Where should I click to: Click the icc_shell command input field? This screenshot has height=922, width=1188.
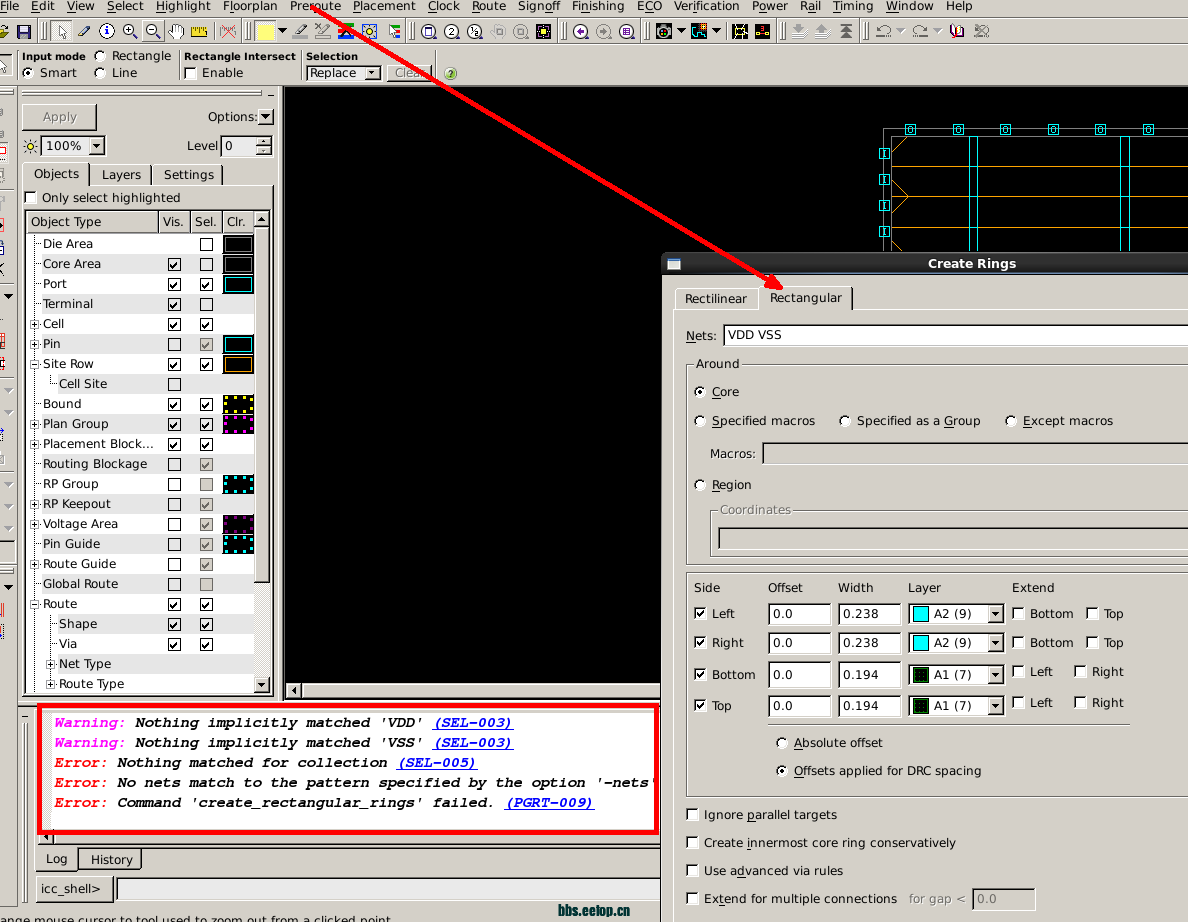[388, 889]
